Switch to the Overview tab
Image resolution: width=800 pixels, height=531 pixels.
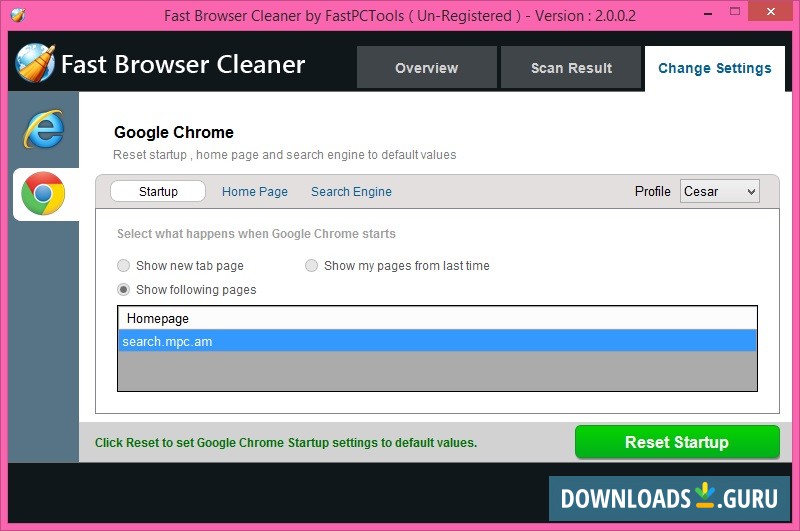[x=427, y=67]
